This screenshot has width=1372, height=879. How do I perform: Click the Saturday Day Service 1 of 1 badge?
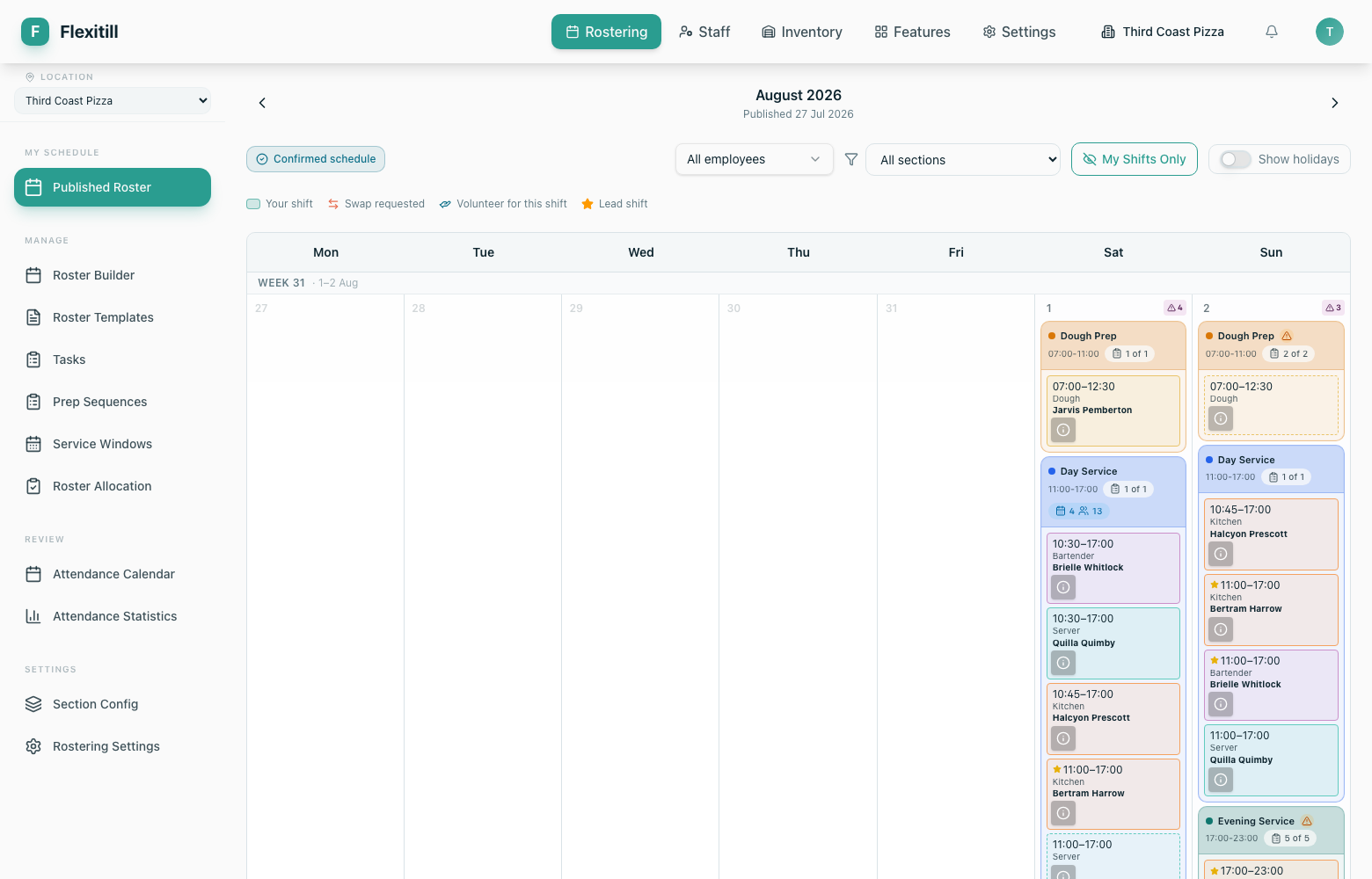coord(1128,489)
